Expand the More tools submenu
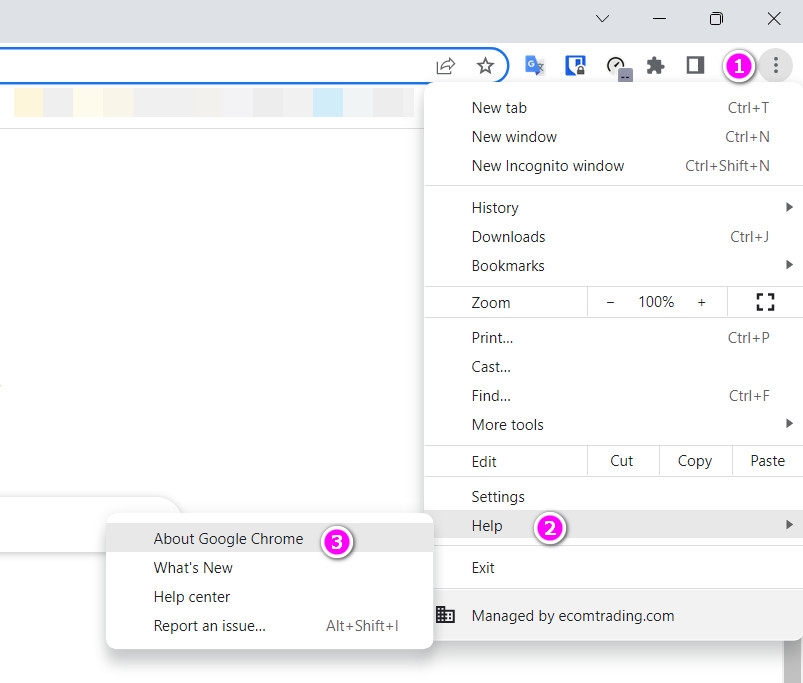Viewport: 803px width, 683px height. coord(790,424)
